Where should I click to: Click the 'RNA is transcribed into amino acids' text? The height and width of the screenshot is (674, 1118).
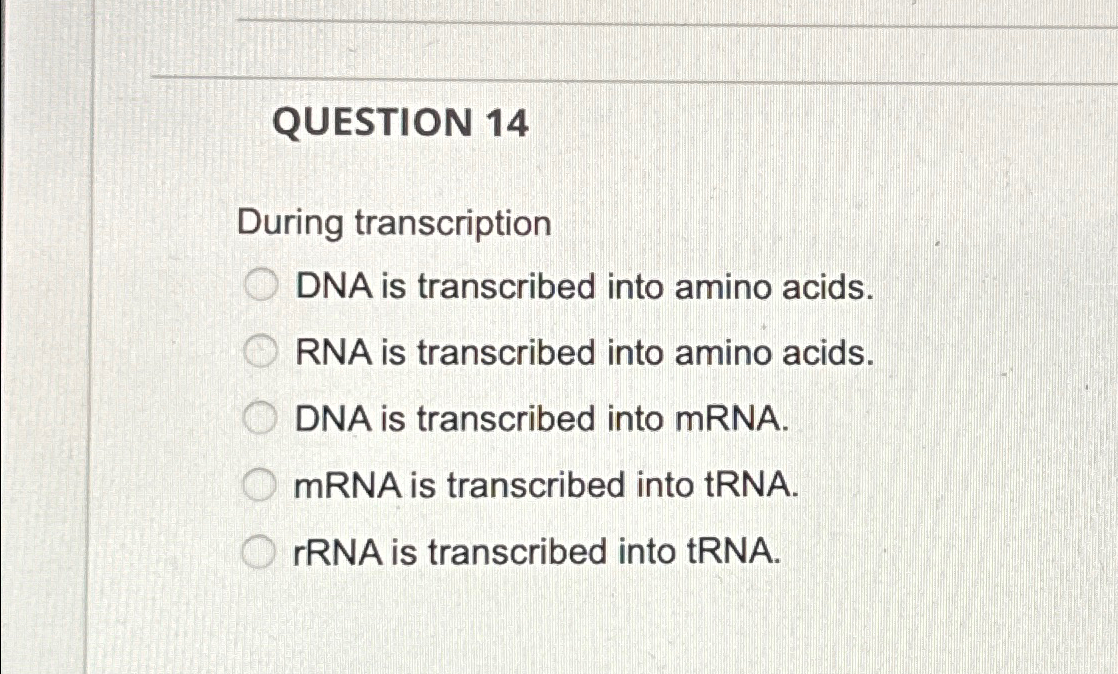click(580, 354)
